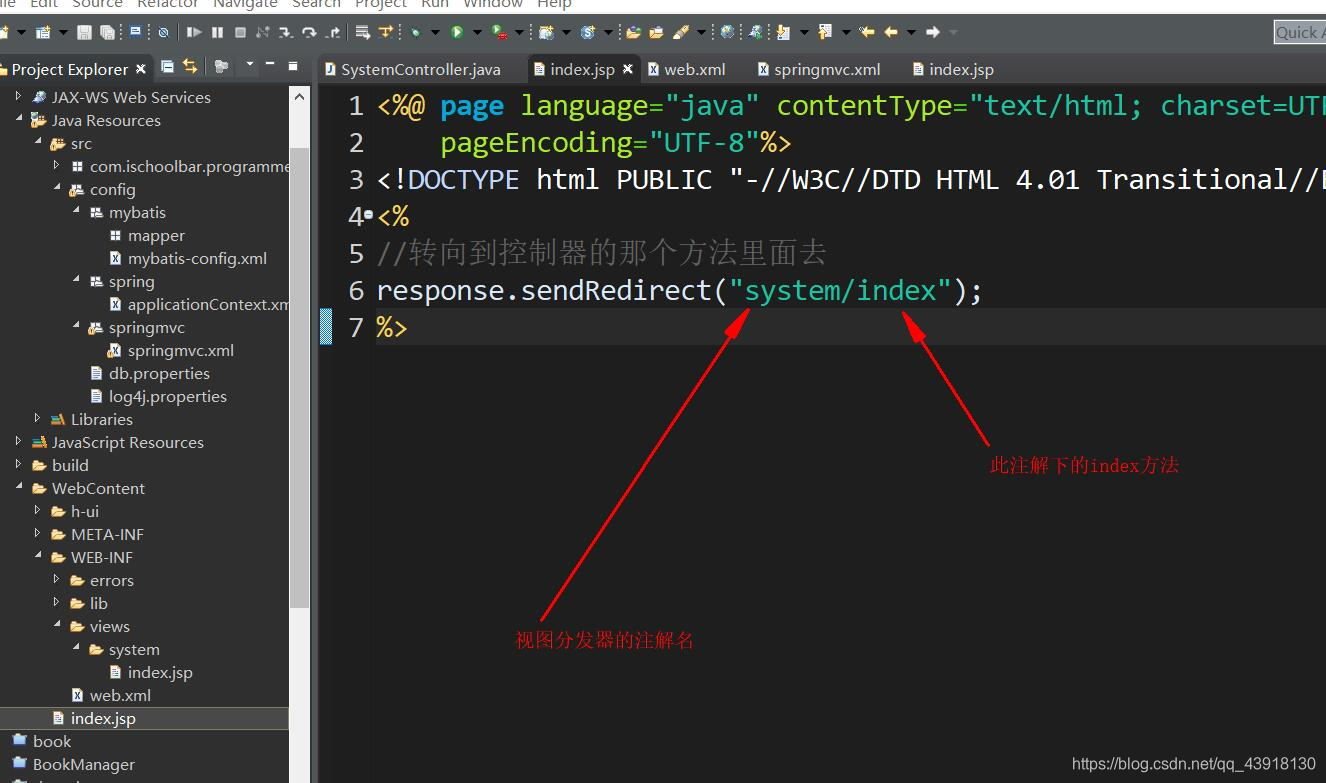Click the Save toolbar icon
1326x783 pixels.
pos(85,32)
